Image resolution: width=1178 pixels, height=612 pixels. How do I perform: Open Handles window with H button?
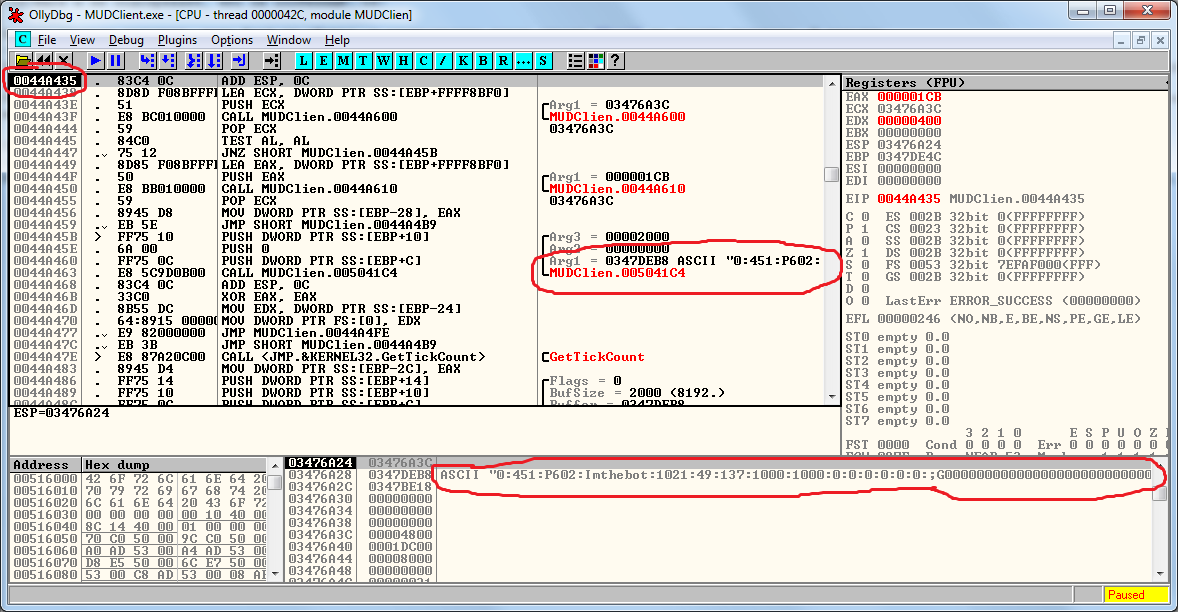[403, 61]
